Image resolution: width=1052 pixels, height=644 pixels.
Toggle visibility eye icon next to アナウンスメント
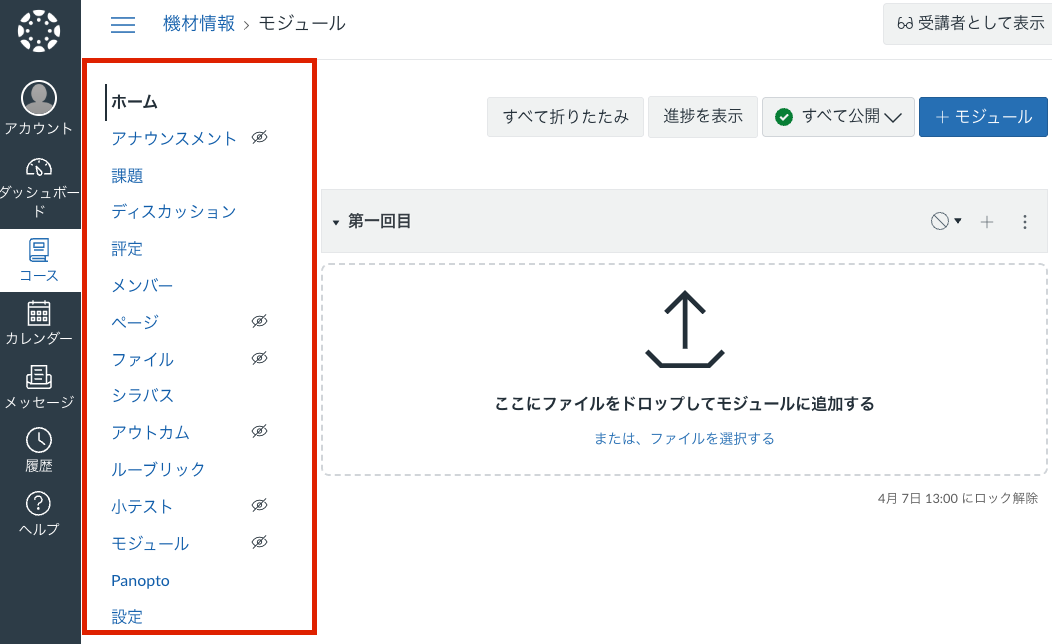point(260,138)
